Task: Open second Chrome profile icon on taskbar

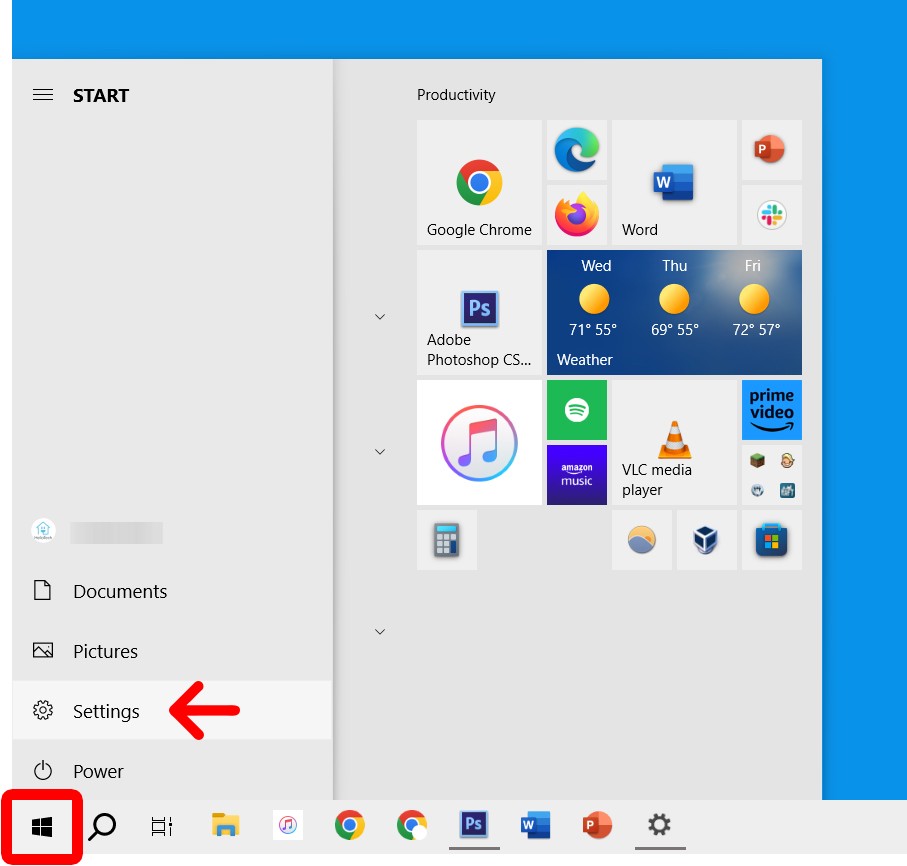Action: [412, 825]
